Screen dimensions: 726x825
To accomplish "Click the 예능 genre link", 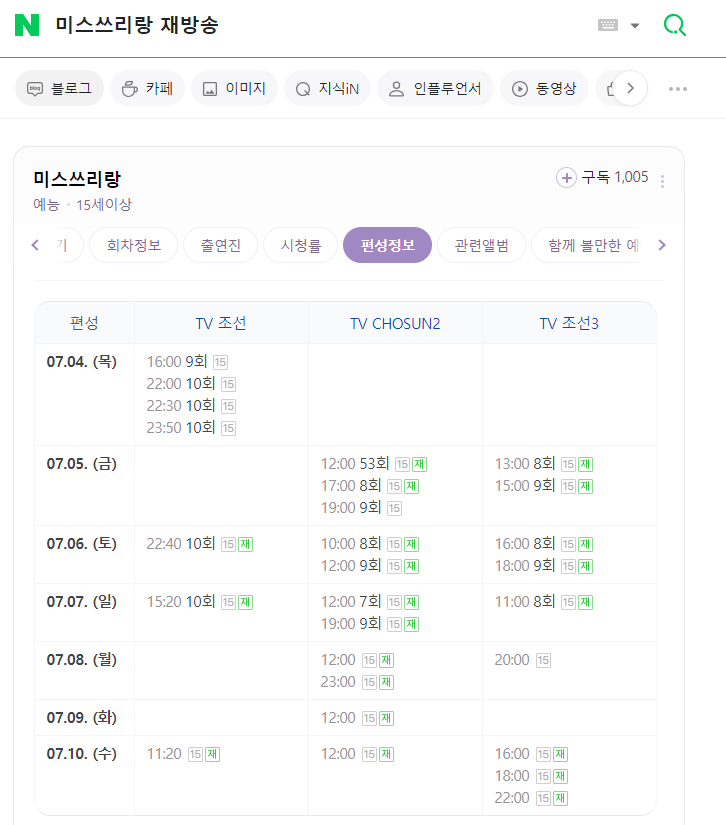I will point(46,205).
